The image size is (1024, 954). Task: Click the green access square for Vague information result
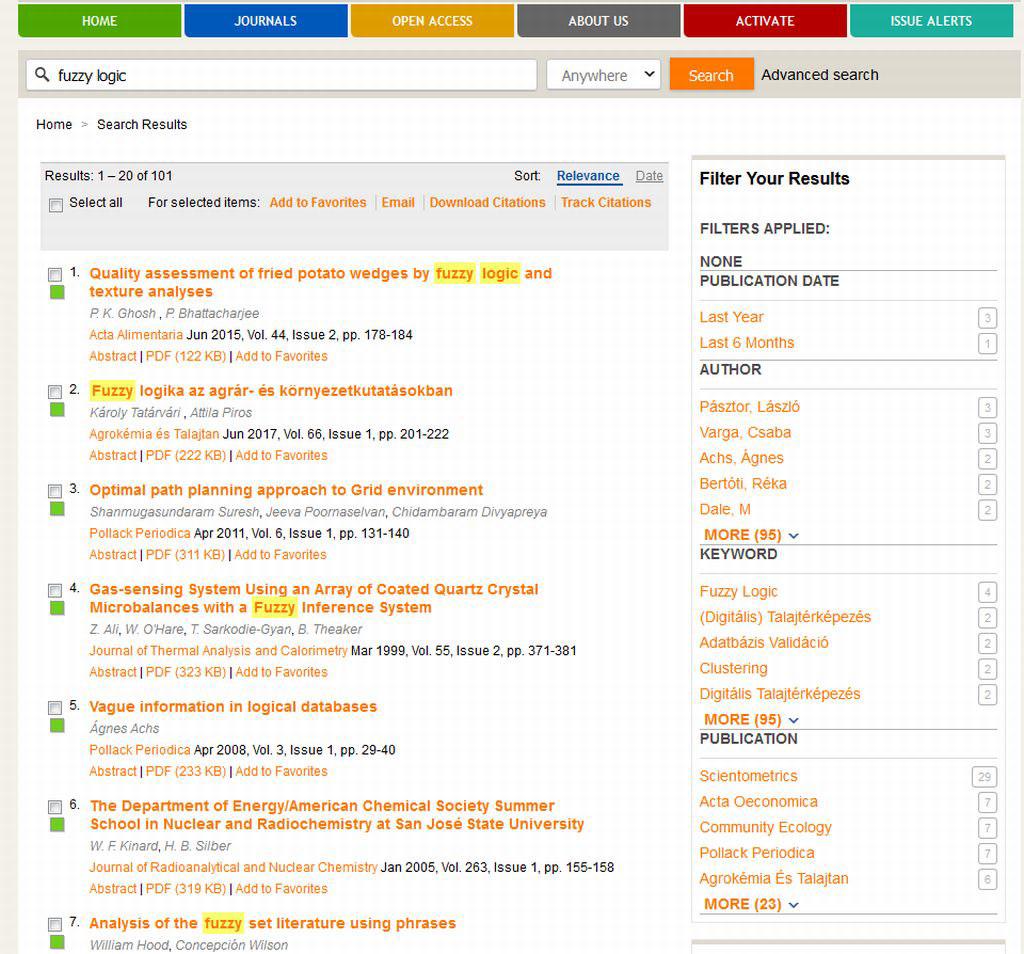(x=57, y=725)
